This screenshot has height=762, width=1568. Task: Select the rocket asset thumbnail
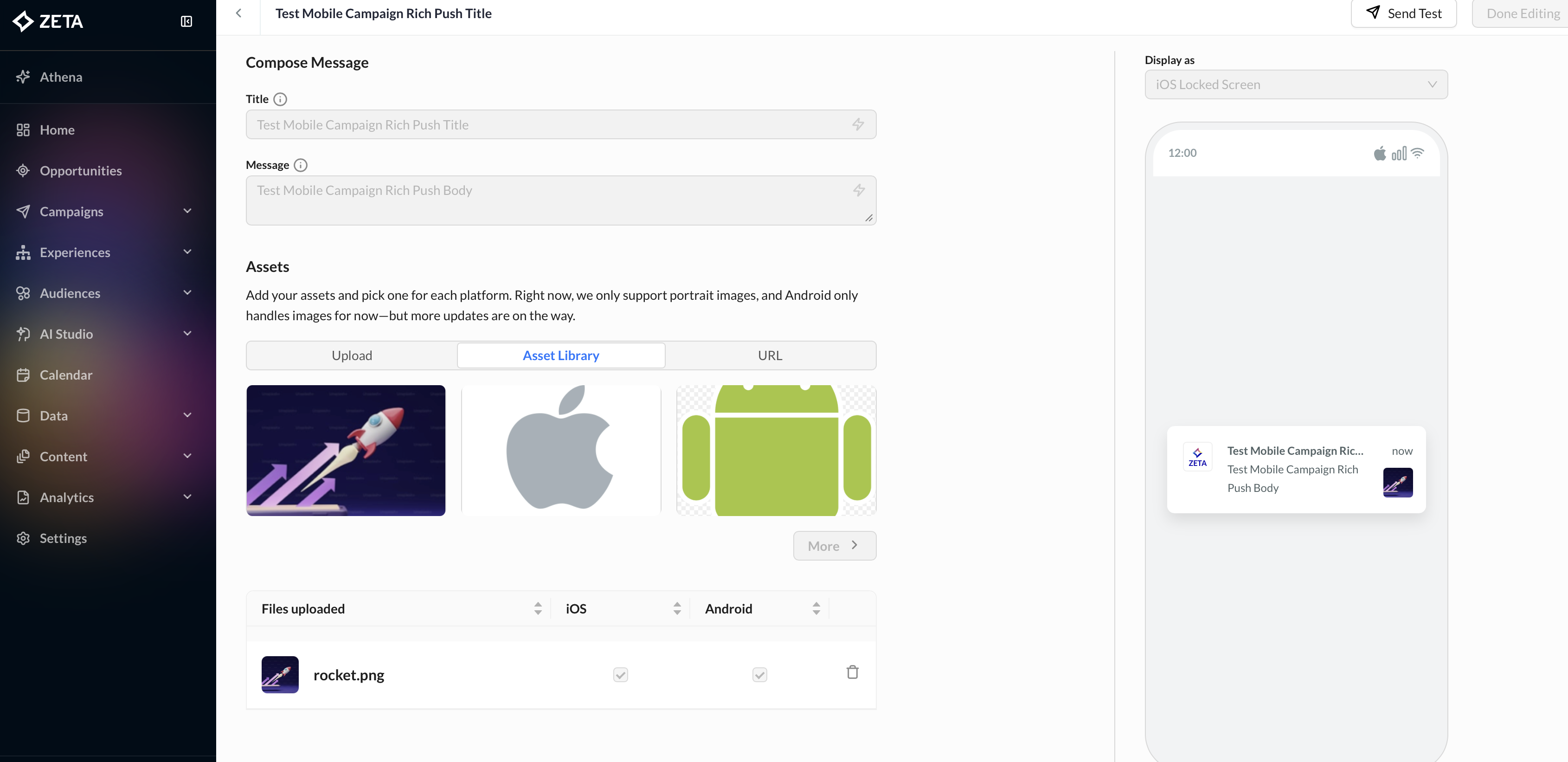click(346, 451)
